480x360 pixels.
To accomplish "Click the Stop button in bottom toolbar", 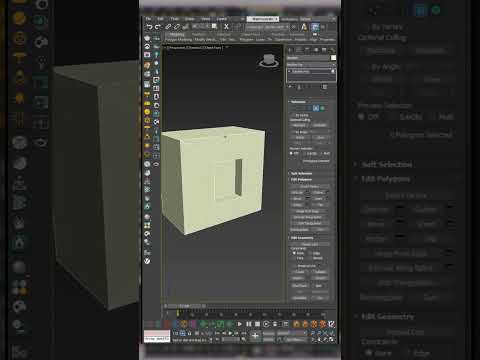I will pyautogui.click(x=257, y=324).
